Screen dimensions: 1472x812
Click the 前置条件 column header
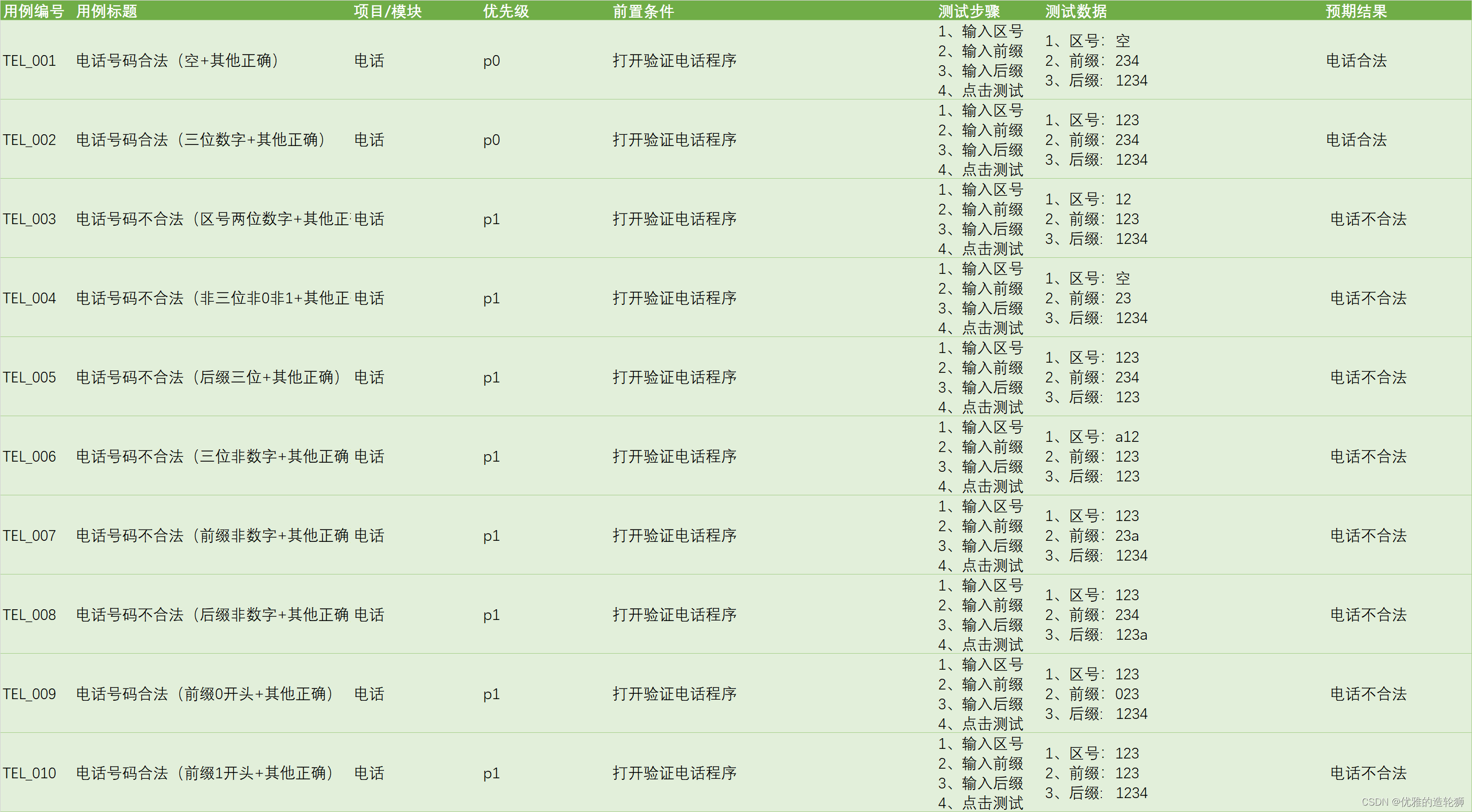pyautogui.click(x=643, y=11)
